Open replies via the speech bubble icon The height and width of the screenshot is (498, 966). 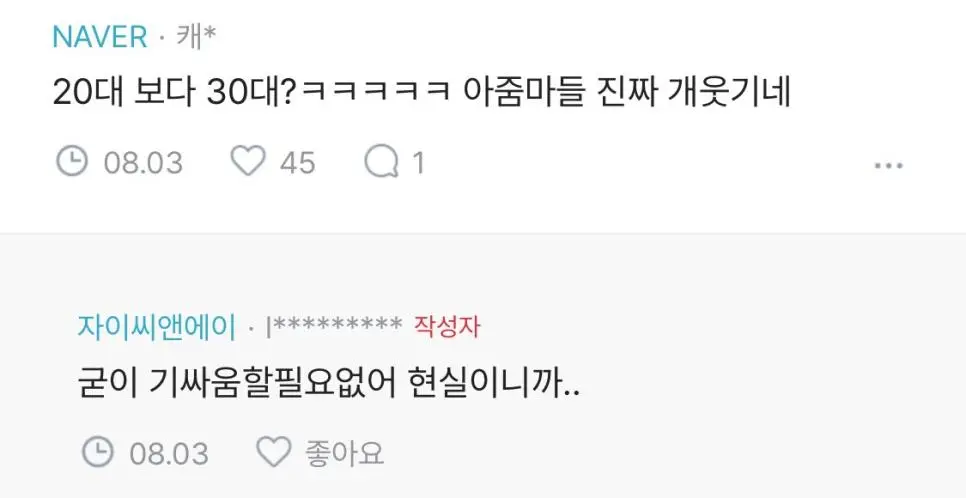point(381,163)
